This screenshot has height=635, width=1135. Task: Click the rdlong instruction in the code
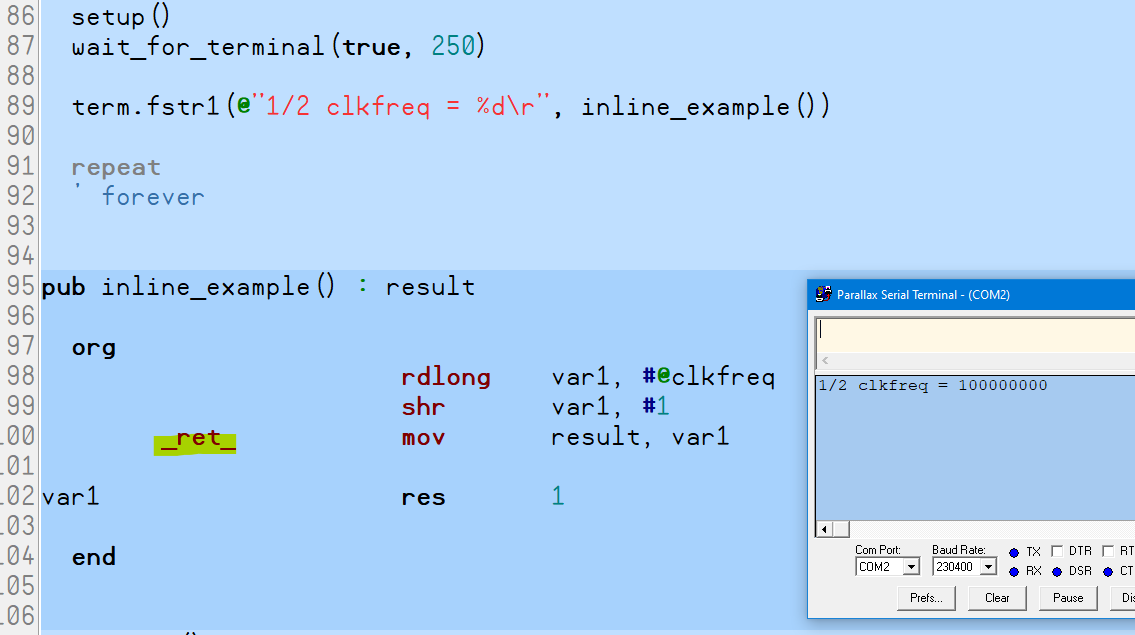tap(445, 378)
